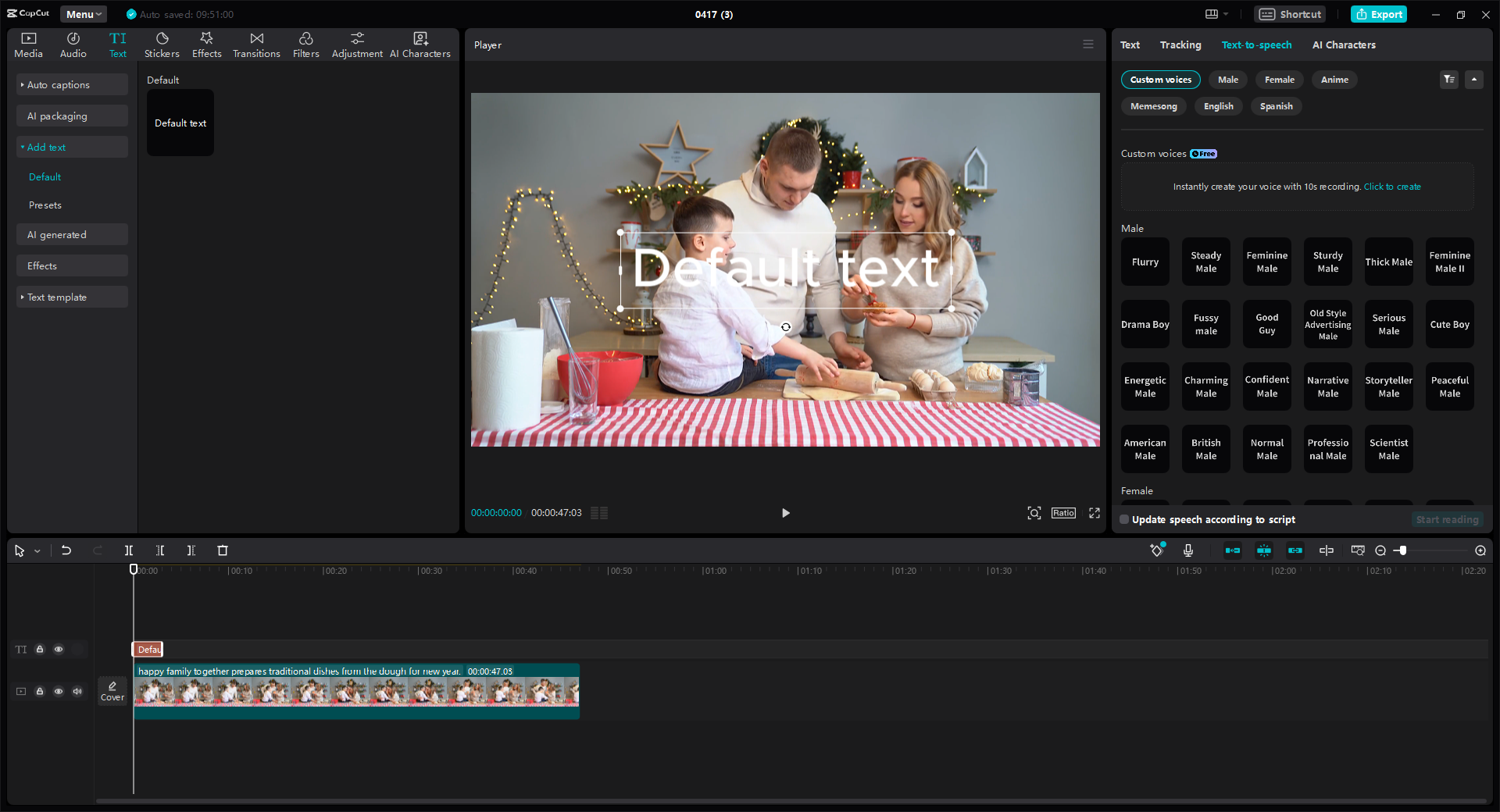Toggle visibility of the text track
The width and height of the screenshot is (1500, 812).
(59, 649)
